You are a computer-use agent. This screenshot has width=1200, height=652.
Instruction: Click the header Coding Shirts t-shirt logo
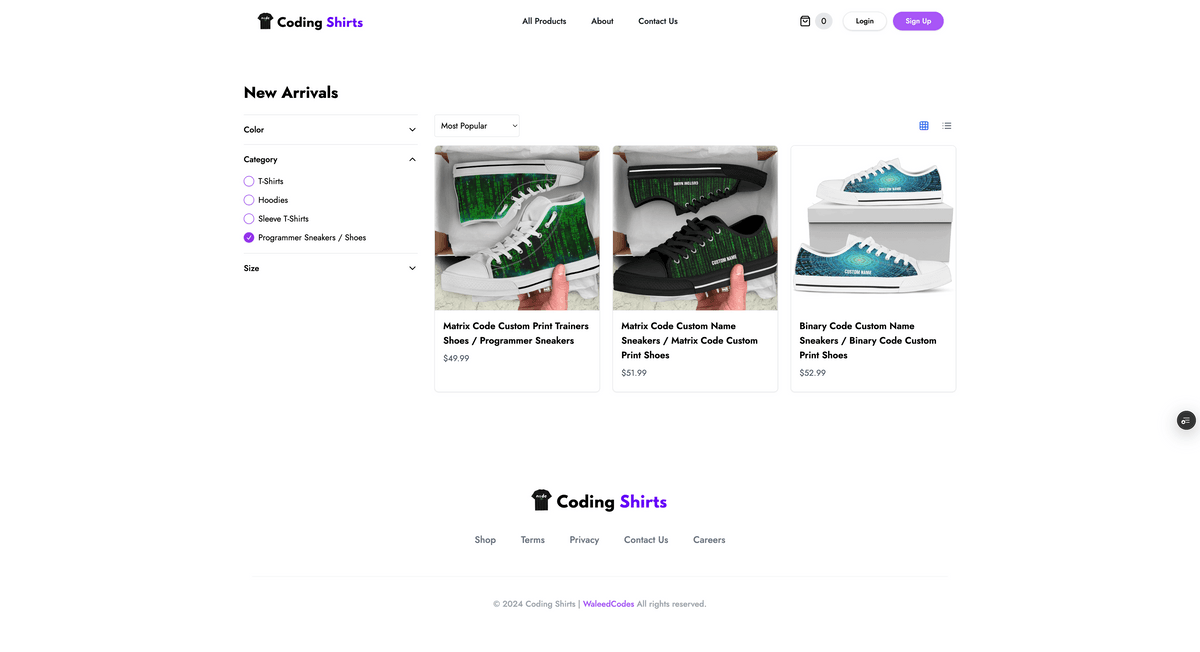point(265,21)
